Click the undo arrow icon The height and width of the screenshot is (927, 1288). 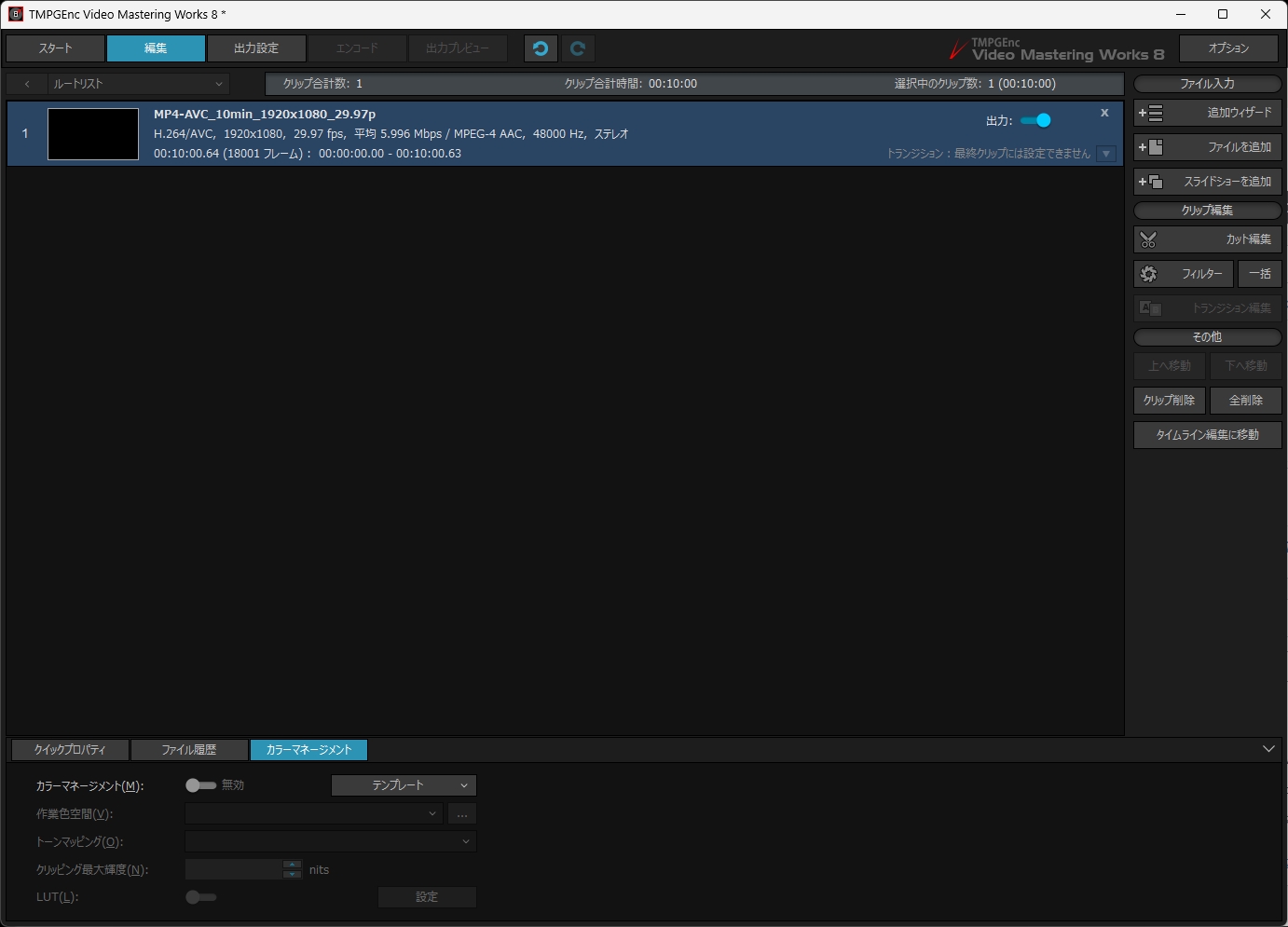coord(541,48)
